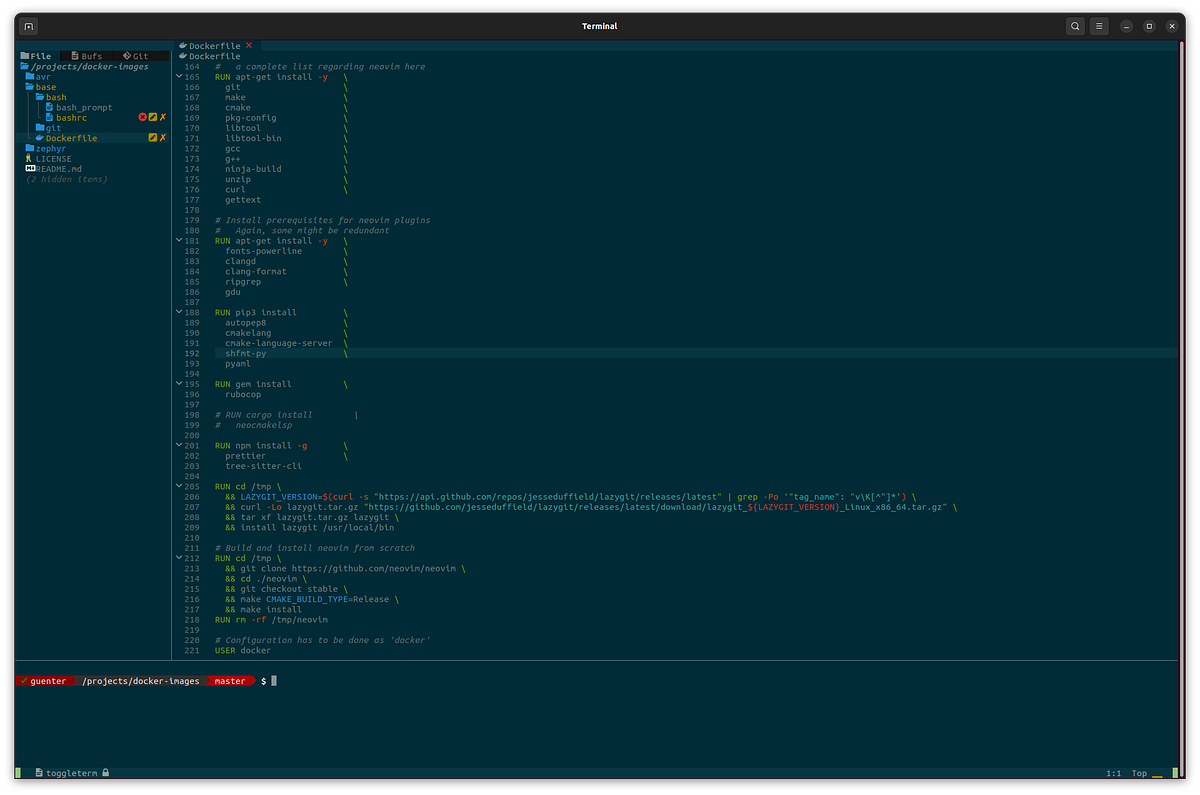
Task: Click the master branch segment in the prompt
Action: [229, 680]
